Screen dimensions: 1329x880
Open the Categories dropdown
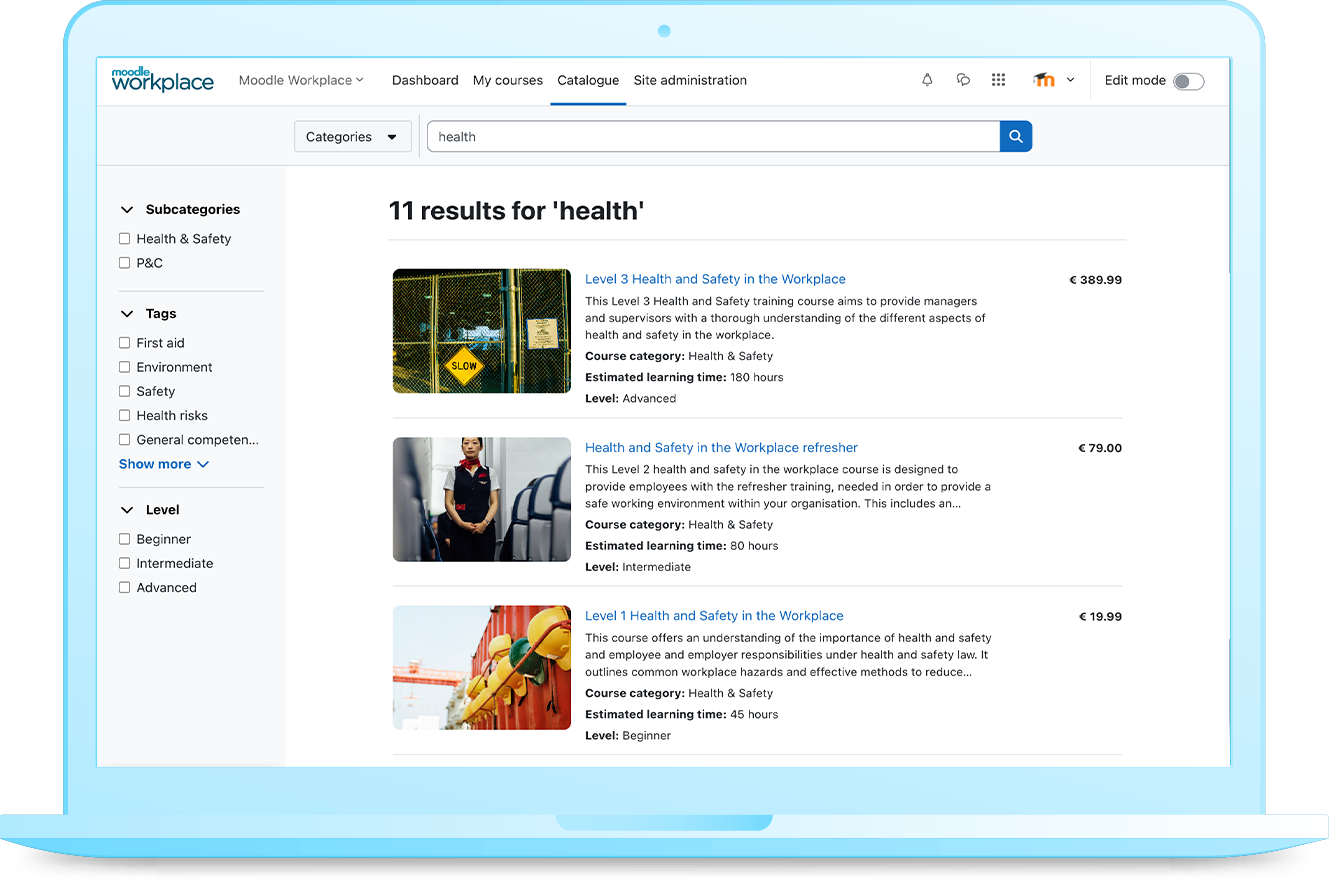(352, 136)
